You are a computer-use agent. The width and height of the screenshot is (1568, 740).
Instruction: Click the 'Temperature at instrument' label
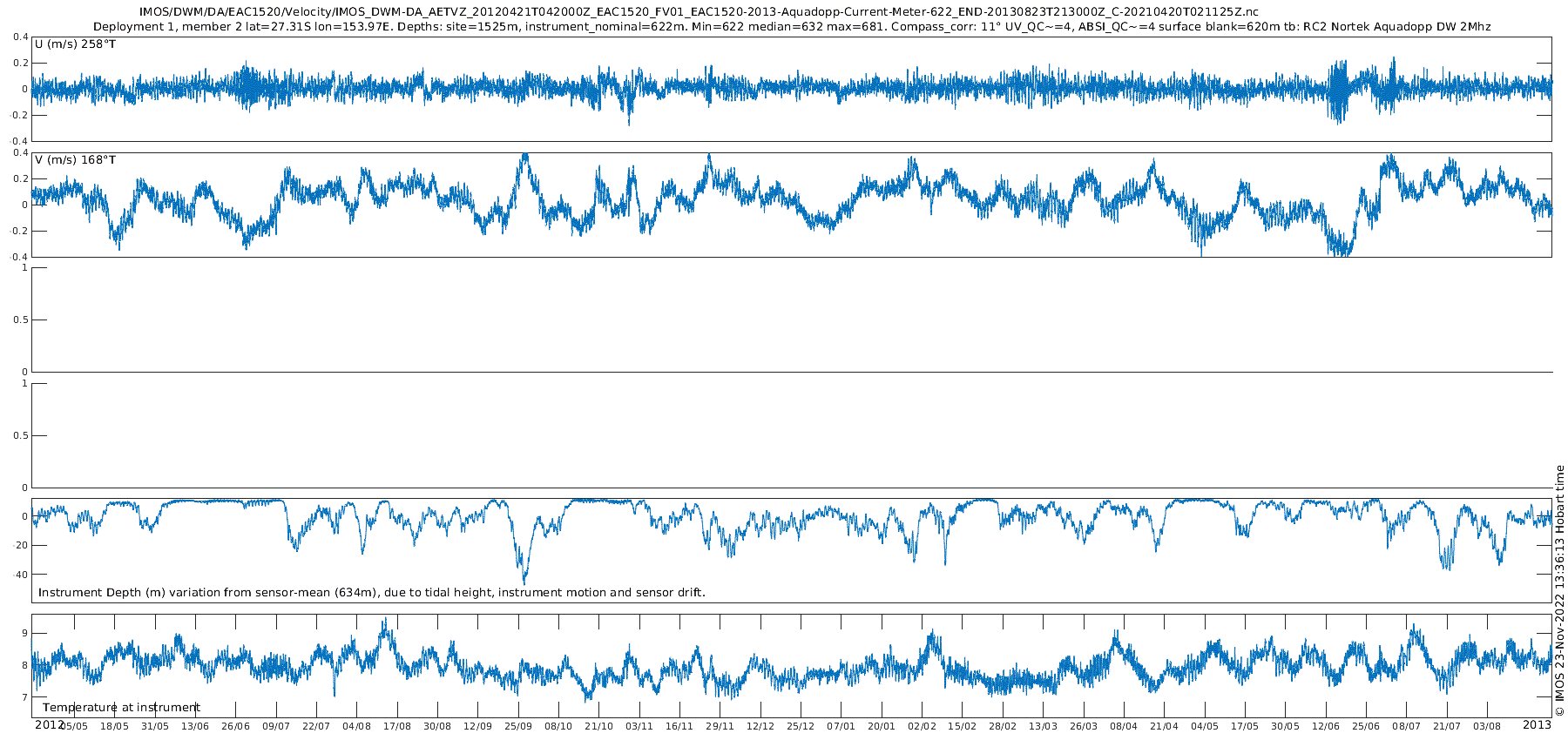click(121, 708)
